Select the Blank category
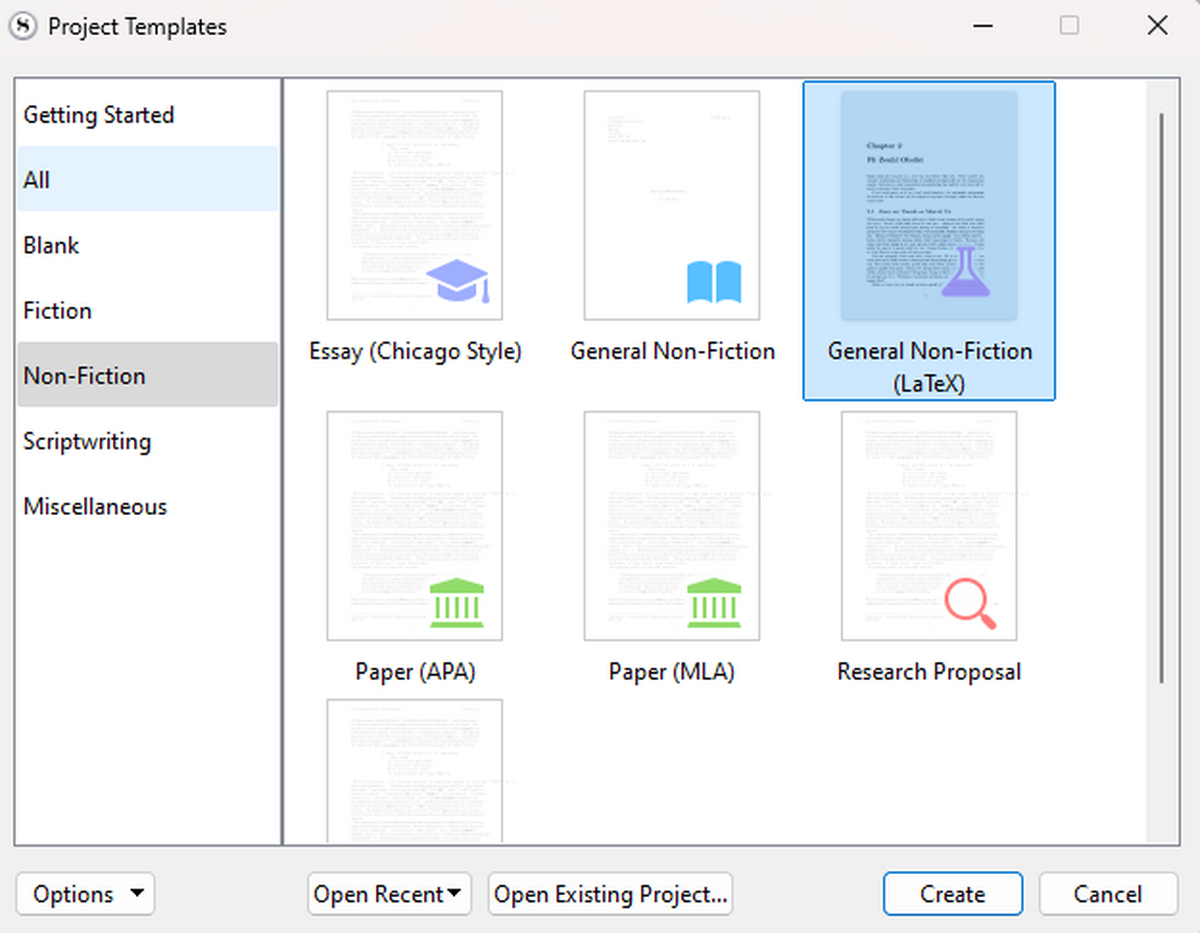The image size is (1200, 933). [x=51, y=245]
